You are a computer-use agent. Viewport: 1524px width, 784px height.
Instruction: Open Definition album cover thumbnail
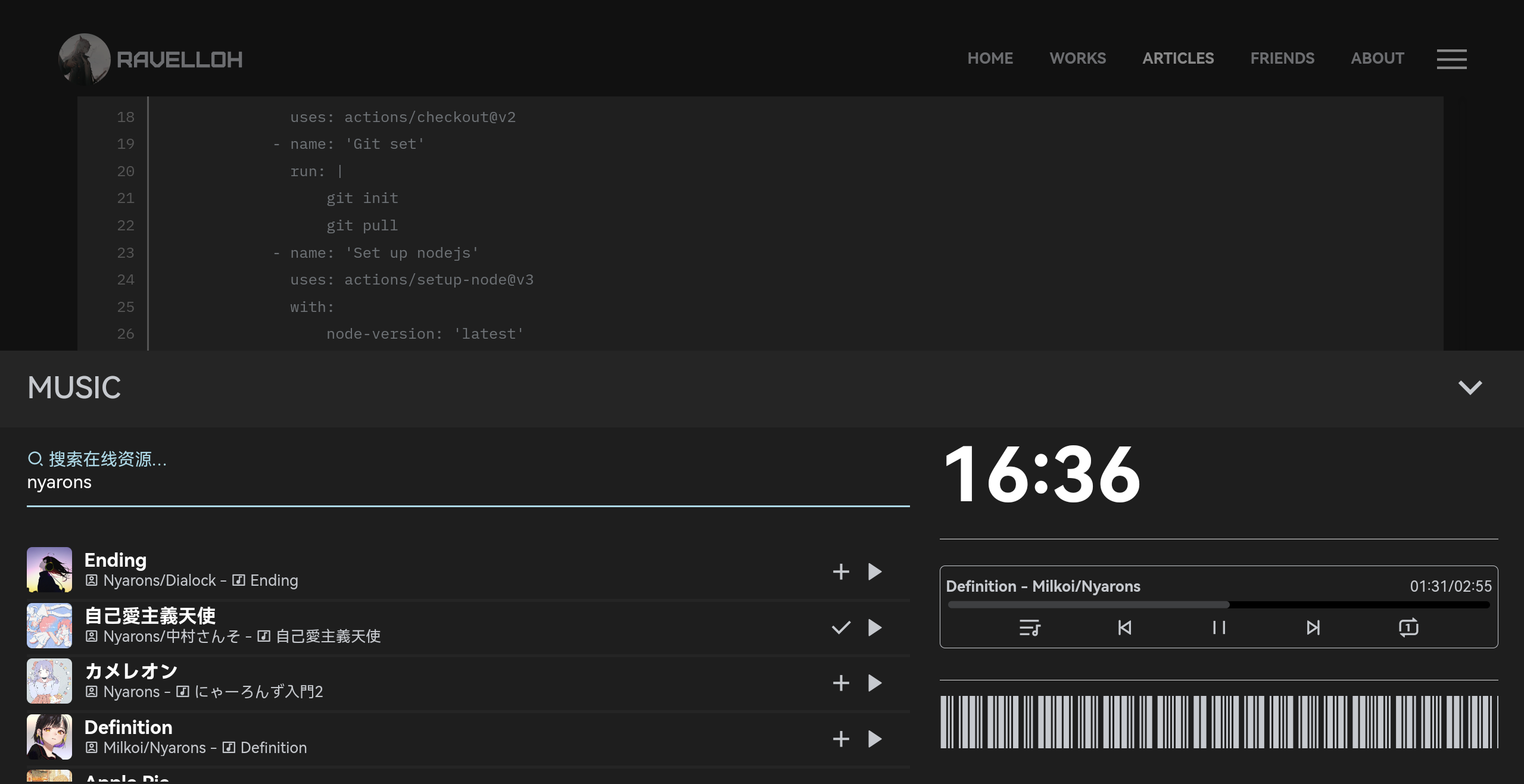coord(49,737)
